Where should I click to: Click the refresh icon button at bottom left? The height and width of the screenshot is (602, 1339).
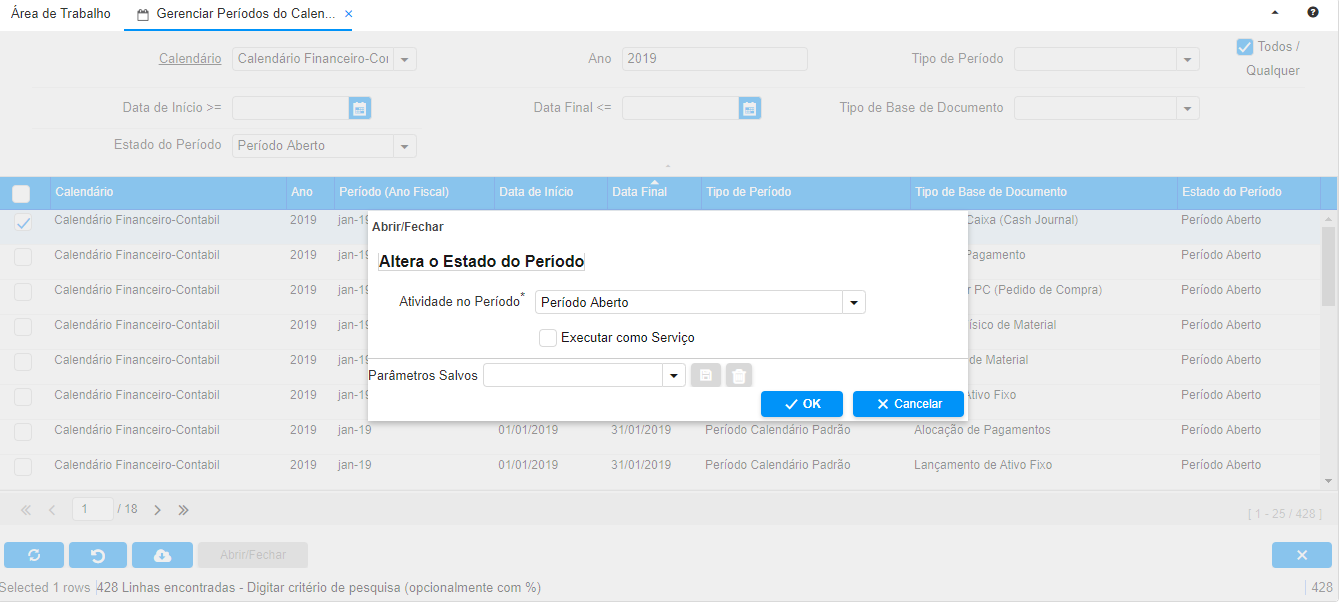tap(34, 555)
